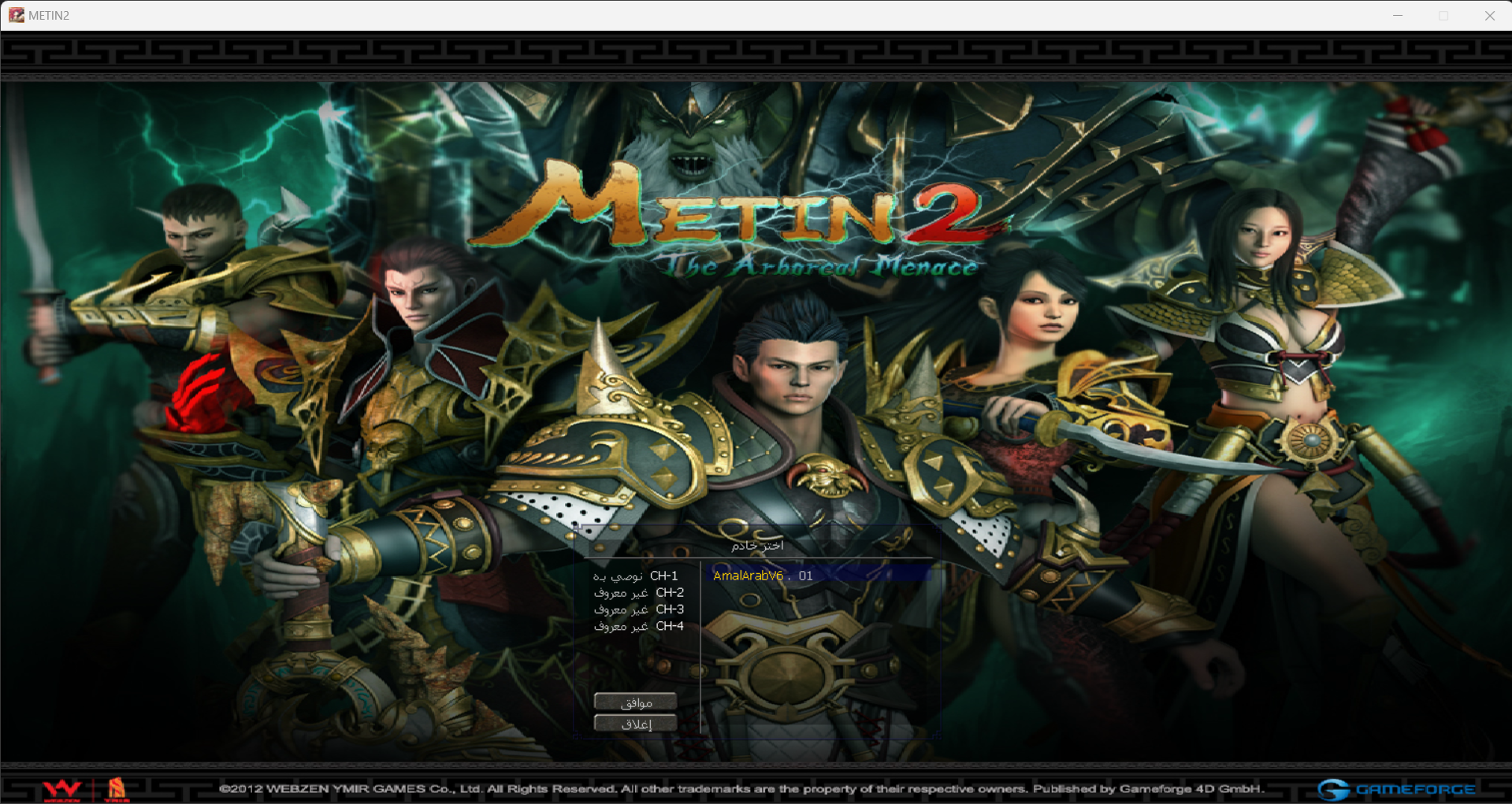The width and height of the screenshot is (1512, 804).
Task: Select the AmalArabV6 . 01 server entry
Action: click(821, 576)
